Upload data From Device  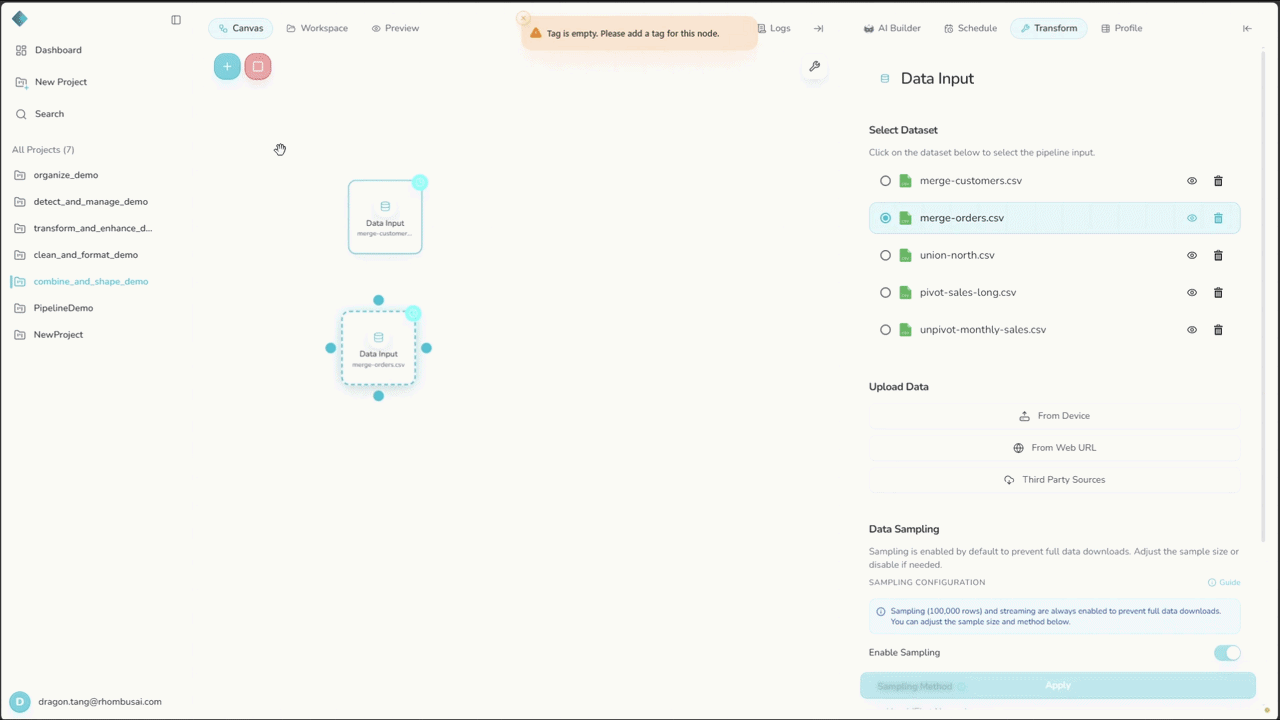click(x=1055, y=416)
